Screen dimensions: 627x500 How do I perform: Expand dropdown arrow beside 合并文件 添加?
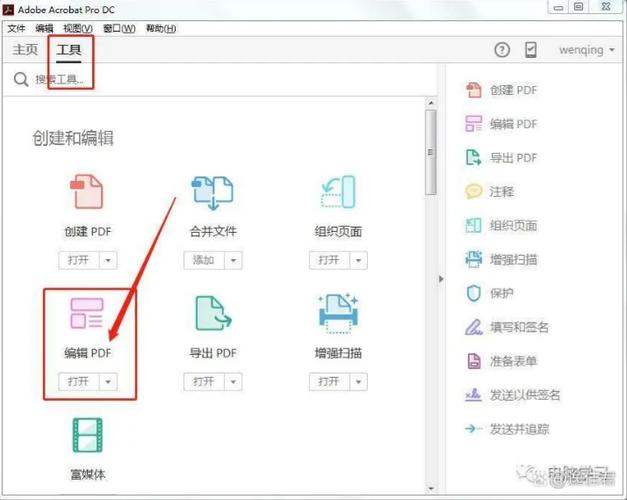tap(234, 260)
